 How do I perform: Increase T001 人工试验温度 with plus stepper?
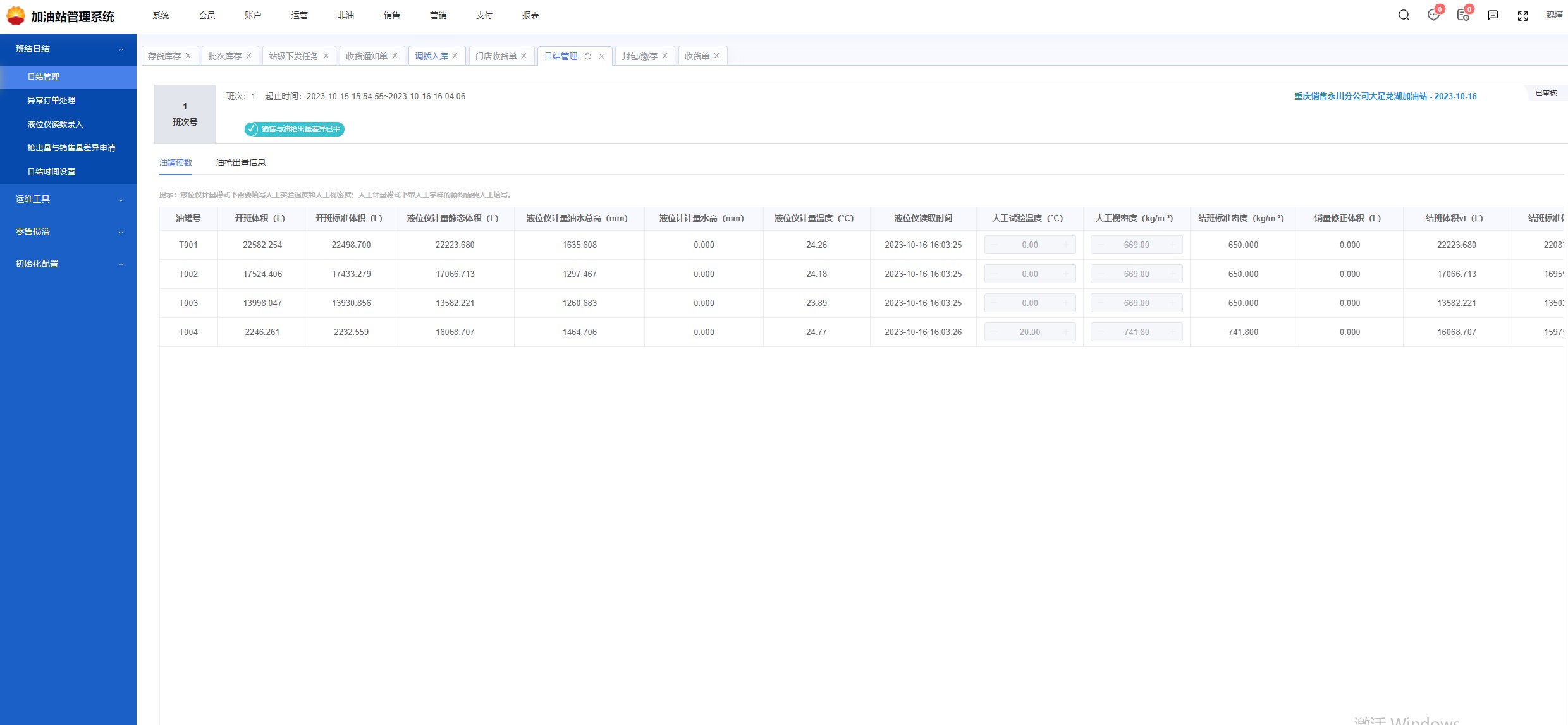tap(1066, 245)
